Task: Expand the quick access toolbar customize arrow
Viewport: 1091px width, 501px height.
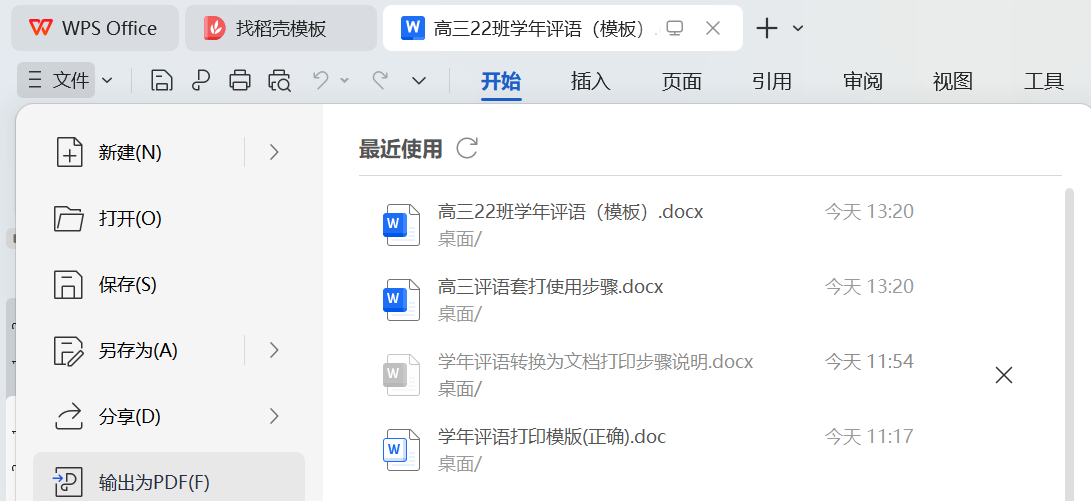Action: point(419,81)
